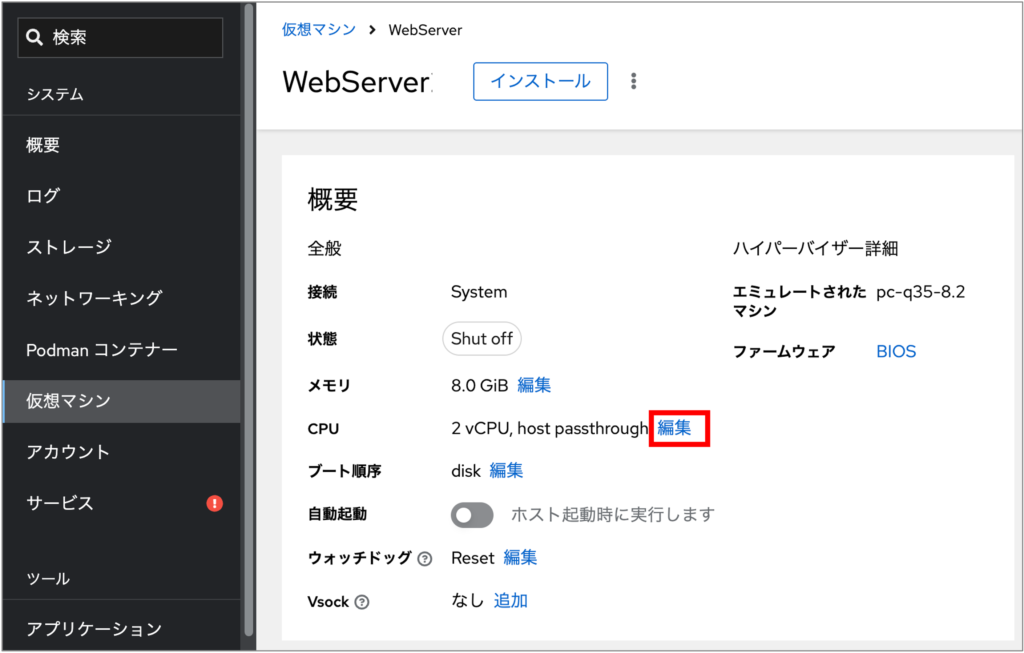This screenshot has height=653, width=1024.
Task: Open アカウント in sidebar
Action: click(x=121, y=452)
